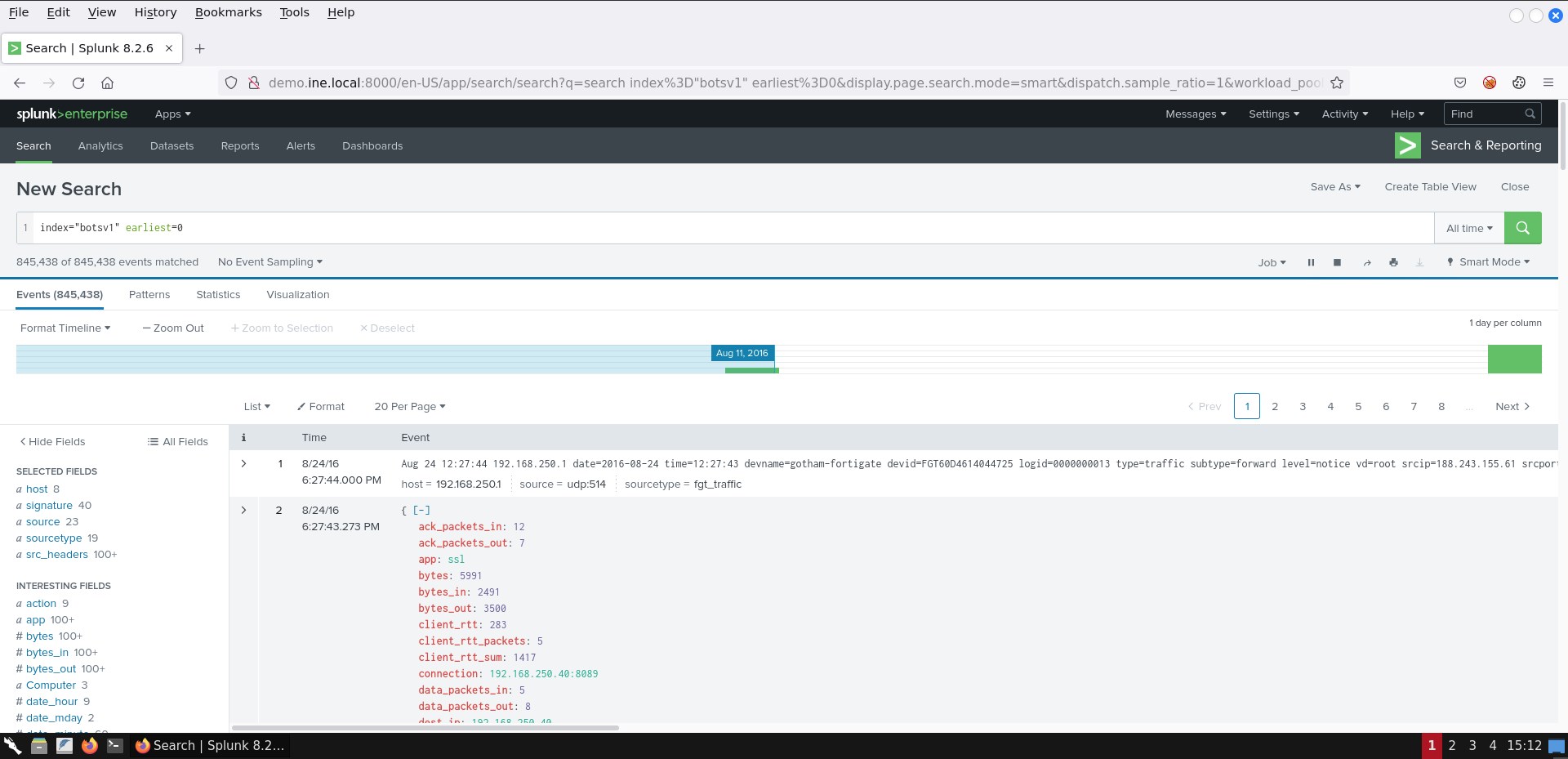Open the Activity dropdown
The height and width of the screenshot is (759, 1568).
point(1344,114)
